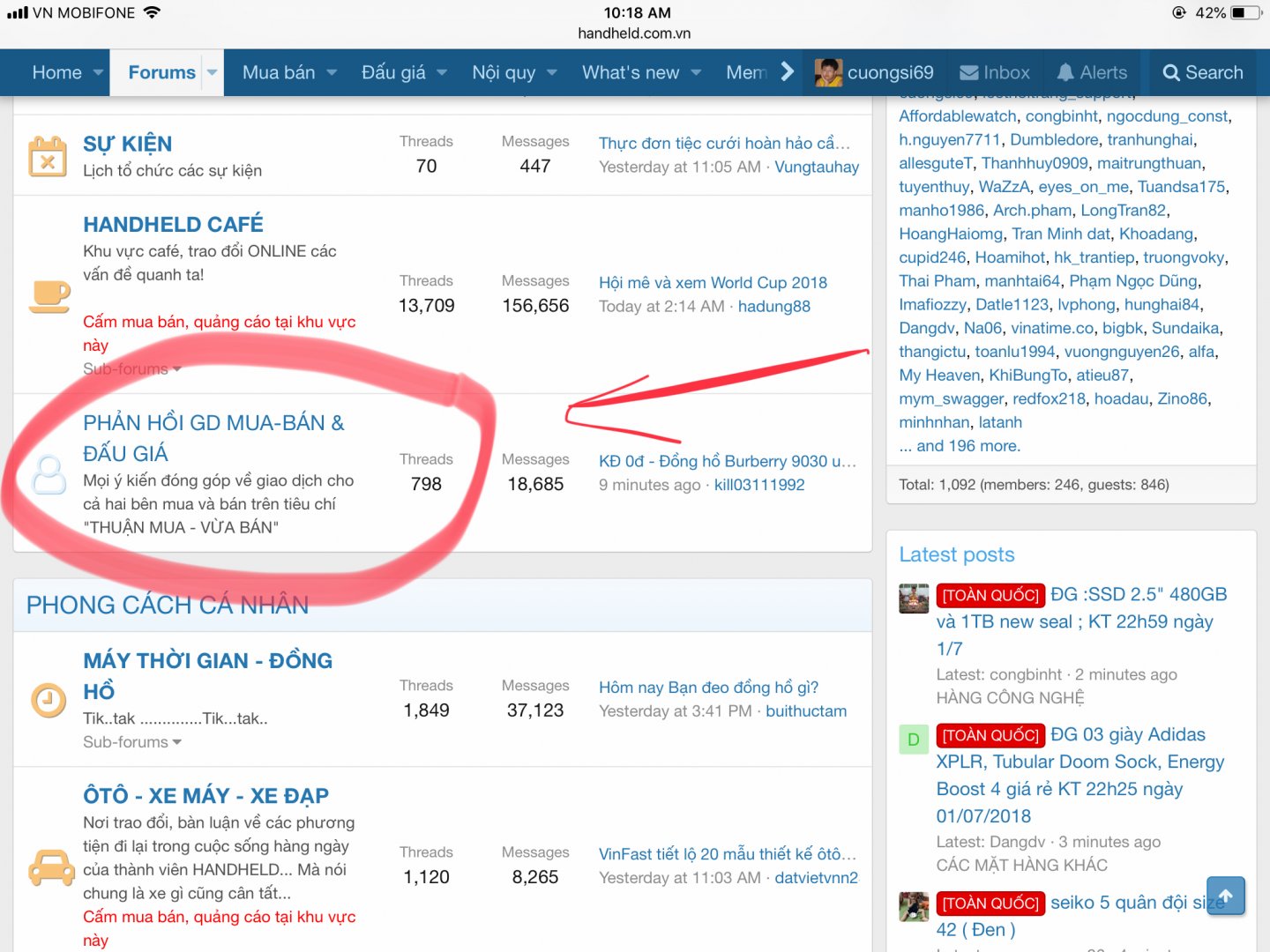Tap the scroll-to-top arrow button
Screen dimensions: 1270x952
pyautogui.click(x=1225, y=896)
